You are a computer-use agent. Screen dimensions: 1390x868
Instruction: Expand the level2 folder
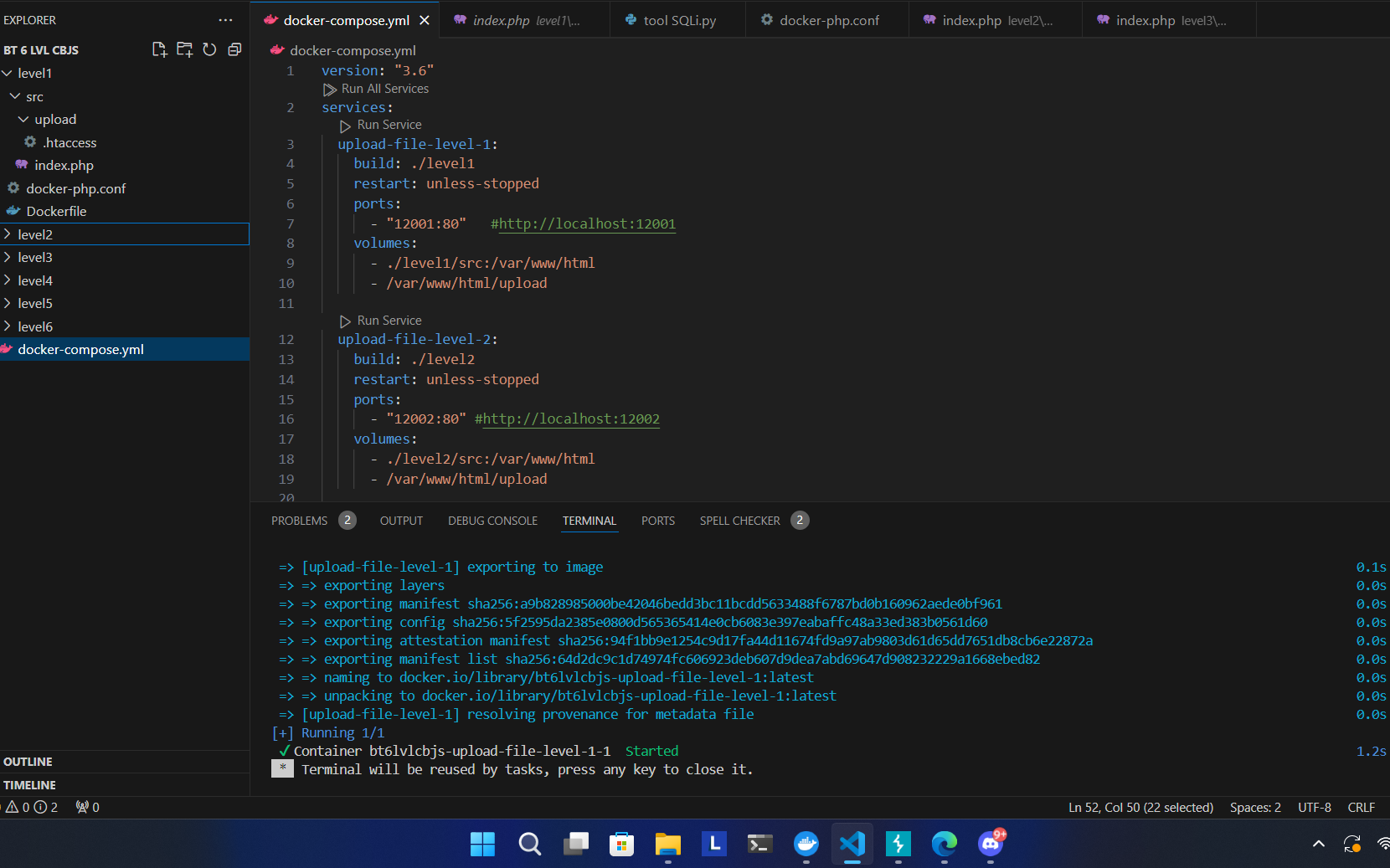pos(35,234)
